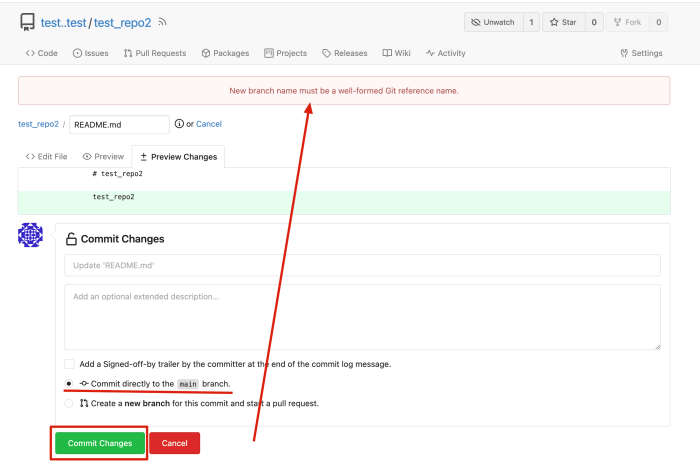Enable the Signed-off-by trailer checkbox
Viewport: 700px width, 470px height.
click(69, 364)
